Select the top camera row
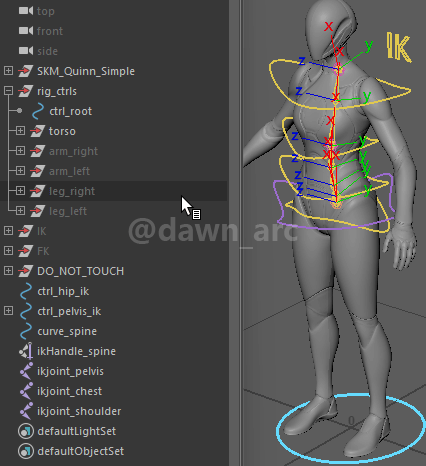Screen dimensions: 426x466 point(113,11)
